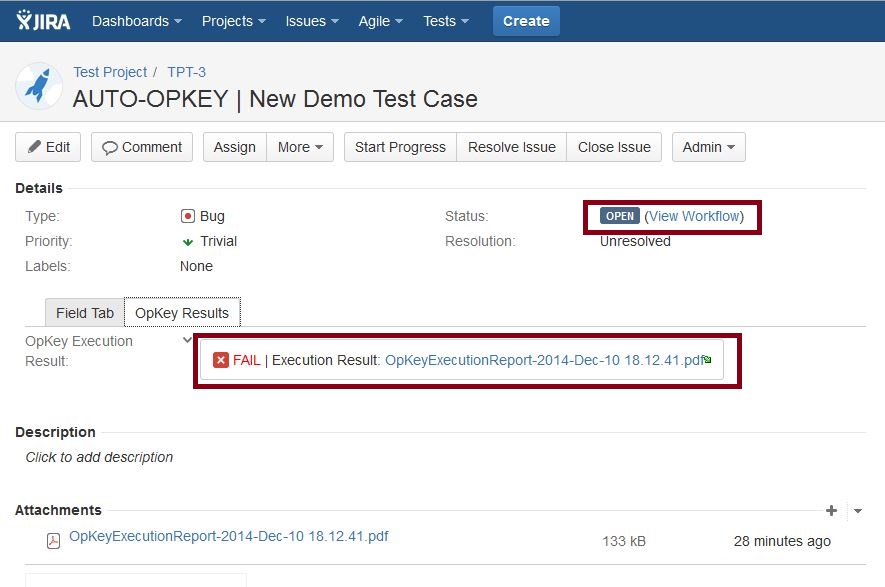Add an attachment with the plus icon
885x587 pixels.
[831, 511]
